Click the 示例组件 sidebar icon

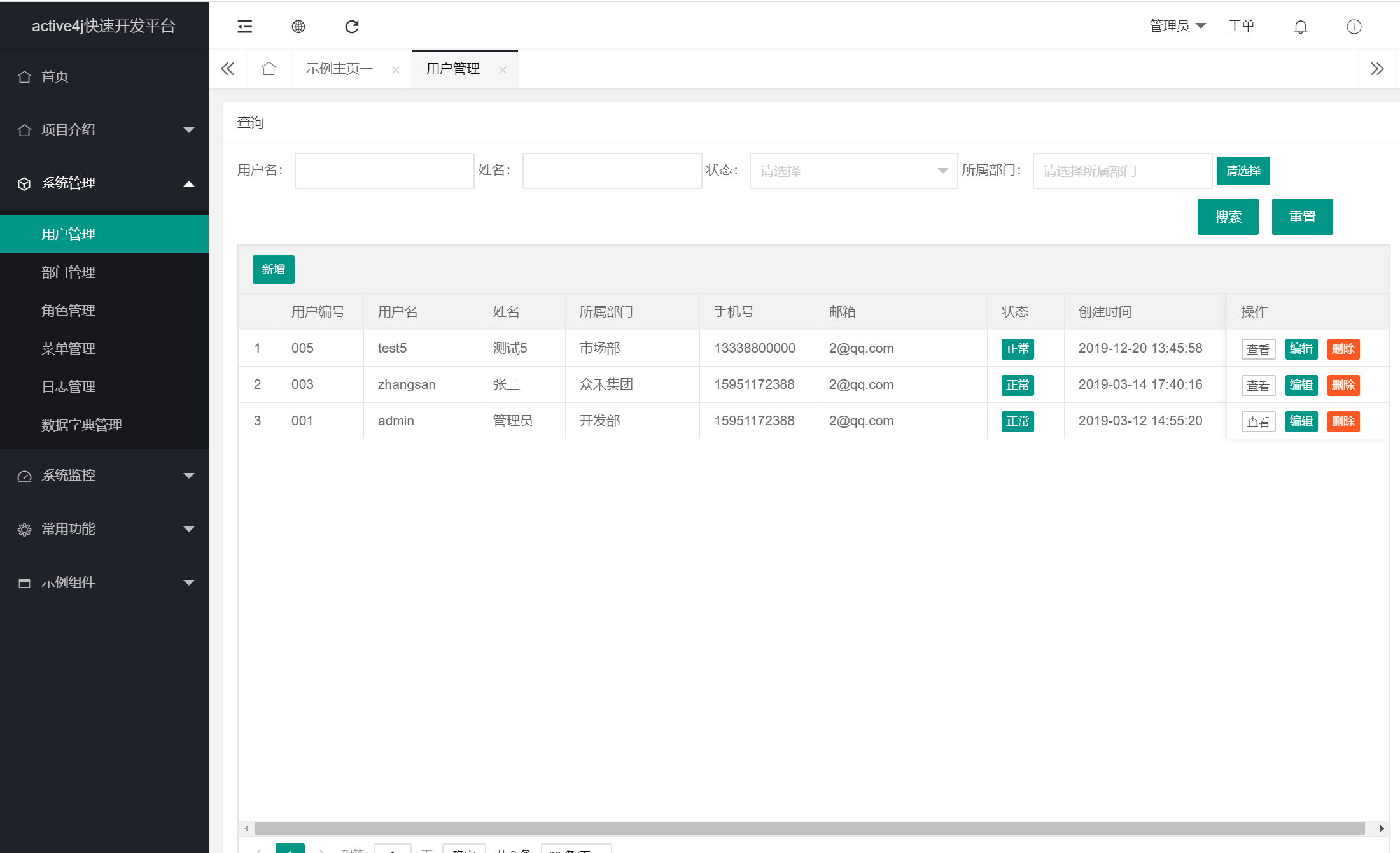(24, 582)
